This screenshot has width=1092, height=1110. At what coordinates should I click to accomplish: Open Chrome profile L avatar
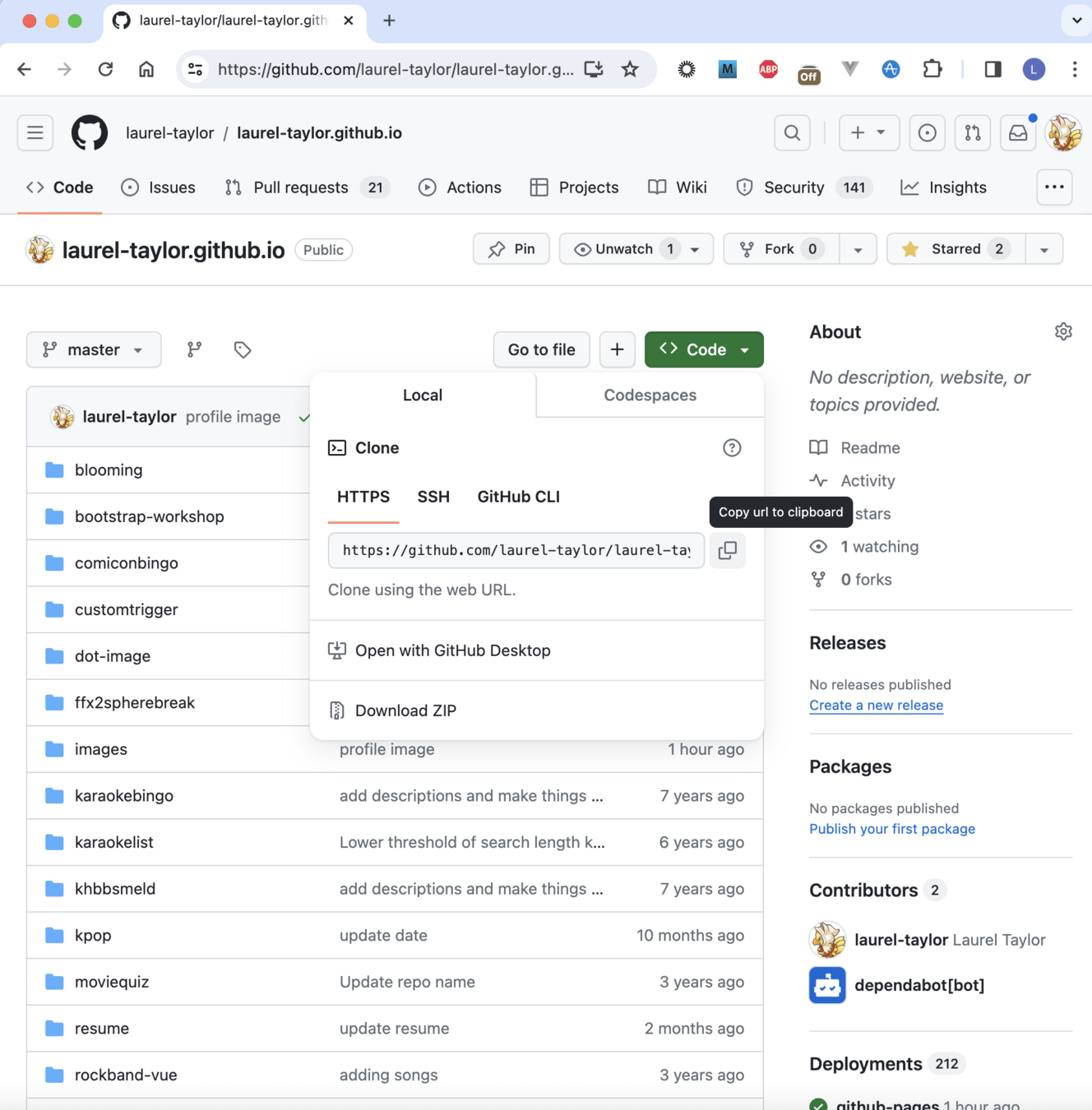pyautogui.click(x=1034, y=69)
